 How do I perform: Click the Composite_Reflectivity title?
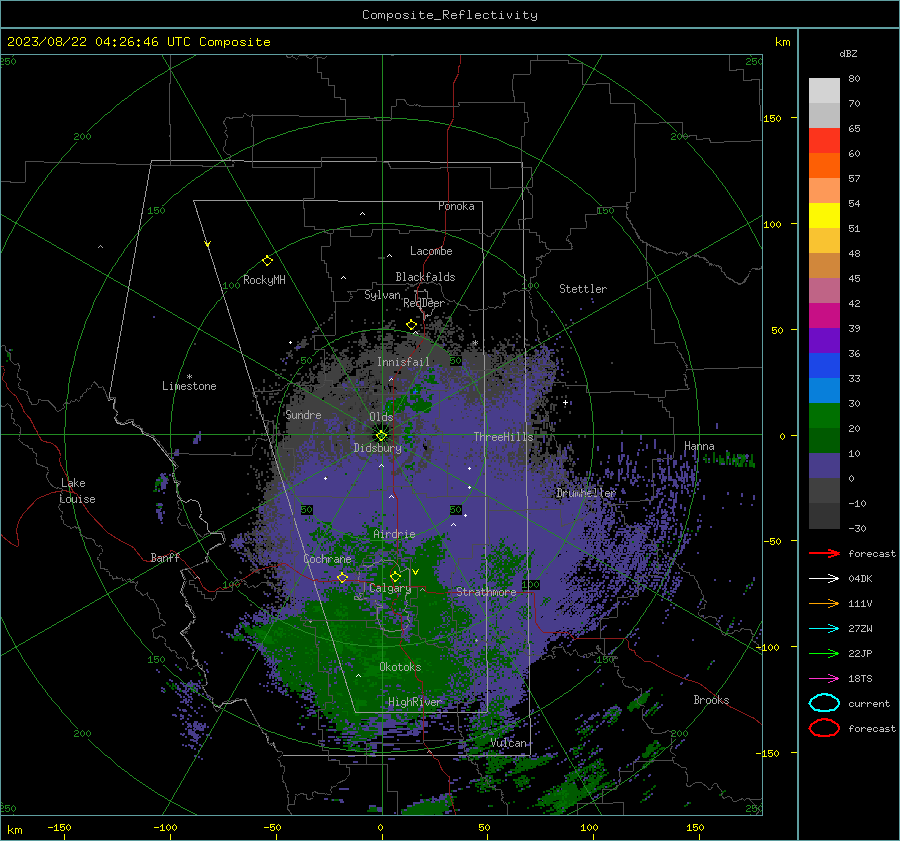pyautogui.click(x=450, y=15)
